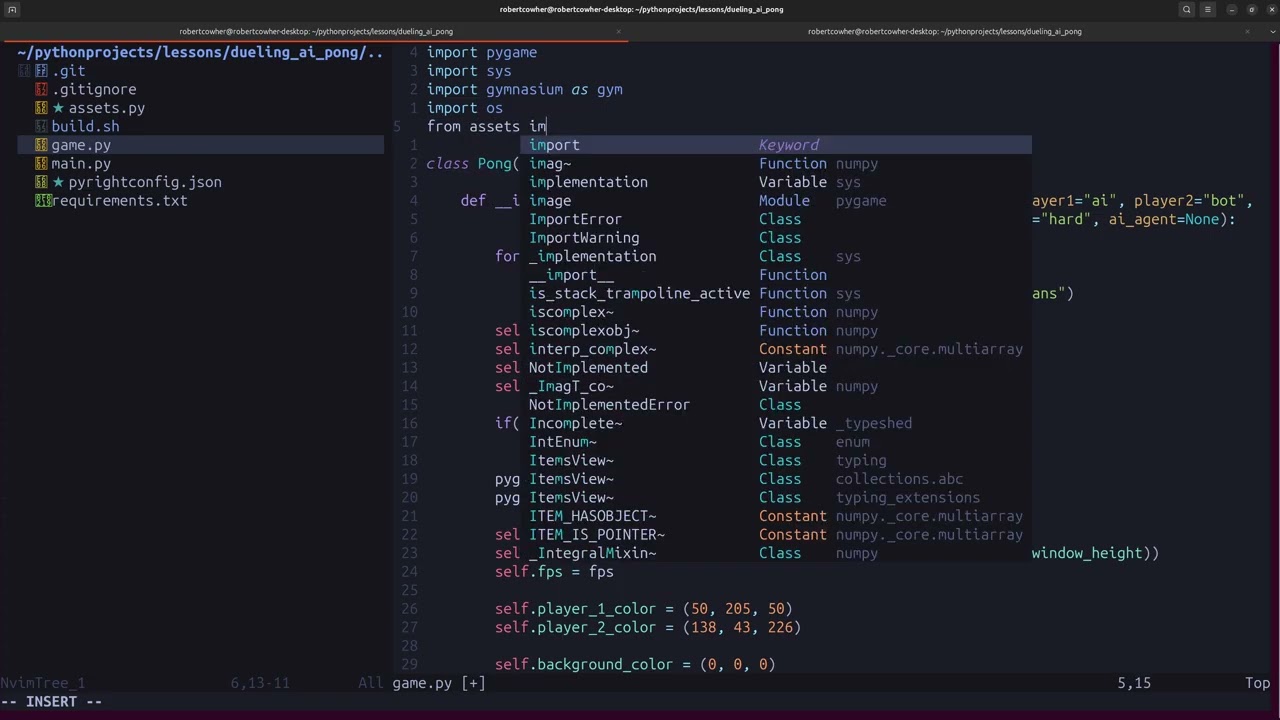
Task: Click the main.py file icon
Action: click(x=41, y=163)
